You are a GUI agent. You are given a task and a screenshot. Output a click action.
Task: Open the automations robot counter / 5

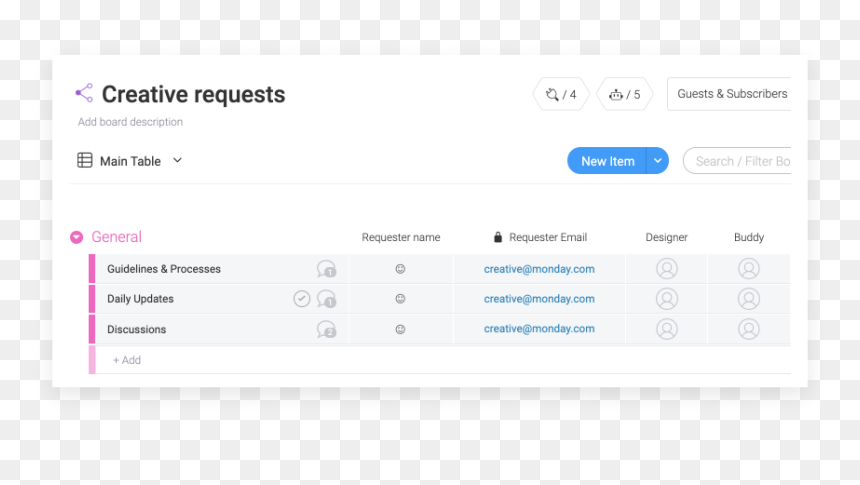click(x=625, y=94)
